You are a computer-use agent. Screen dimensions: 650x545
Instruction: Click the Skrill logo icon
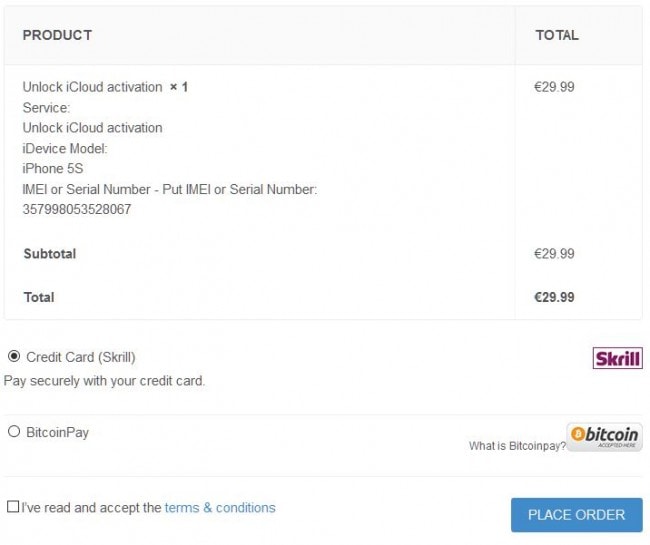point(617,358)
